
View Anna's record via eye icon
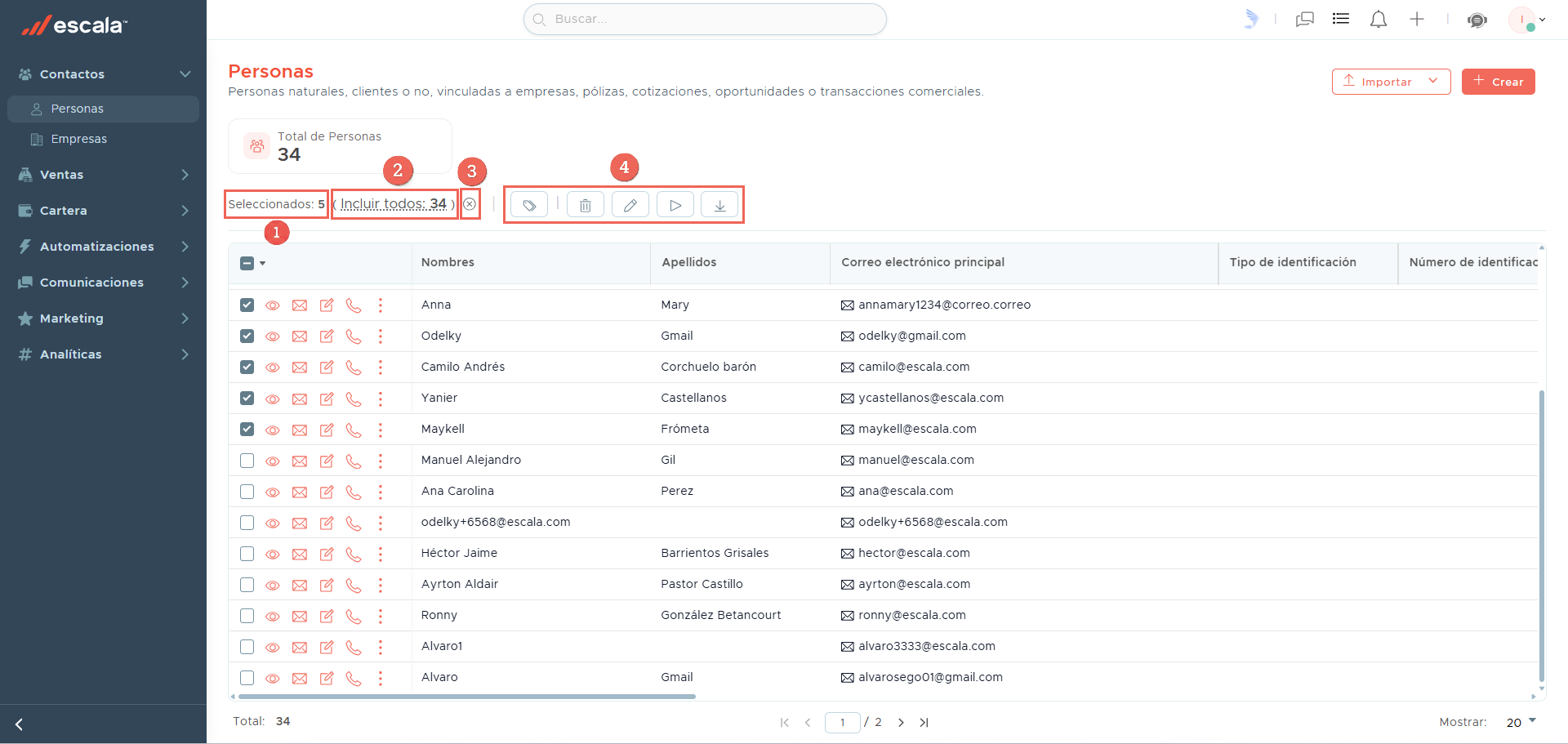click(x=273, y=305)
